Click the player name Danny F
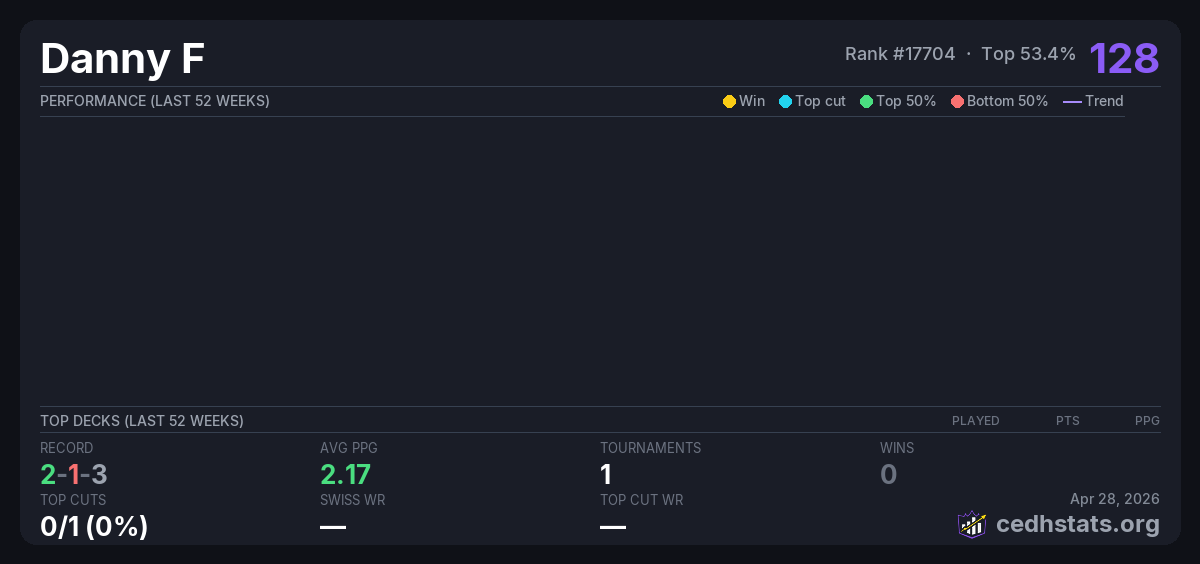1200x564 pixels. tap(122, 59)
